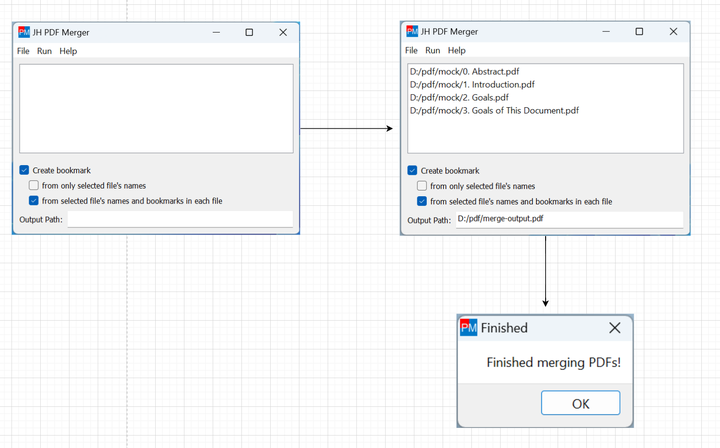The image size is (720, 448).
Task: Maximize the right JH PDF Merger window
Action: [x=639, y=31]
